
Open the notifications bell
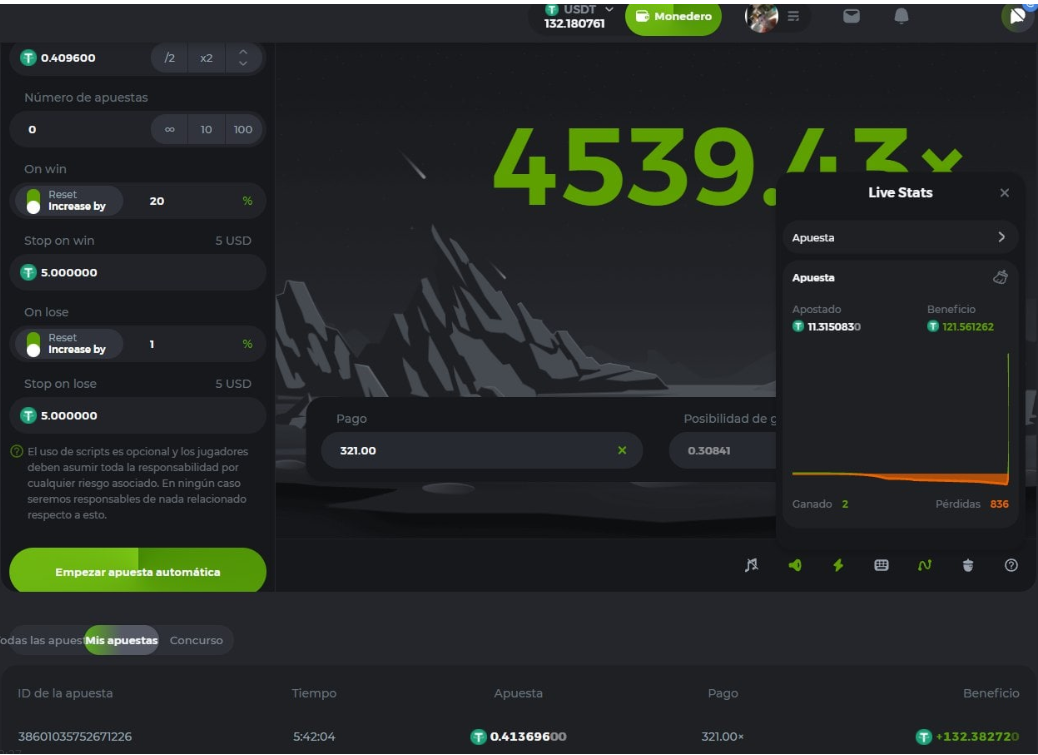(901, 16)
